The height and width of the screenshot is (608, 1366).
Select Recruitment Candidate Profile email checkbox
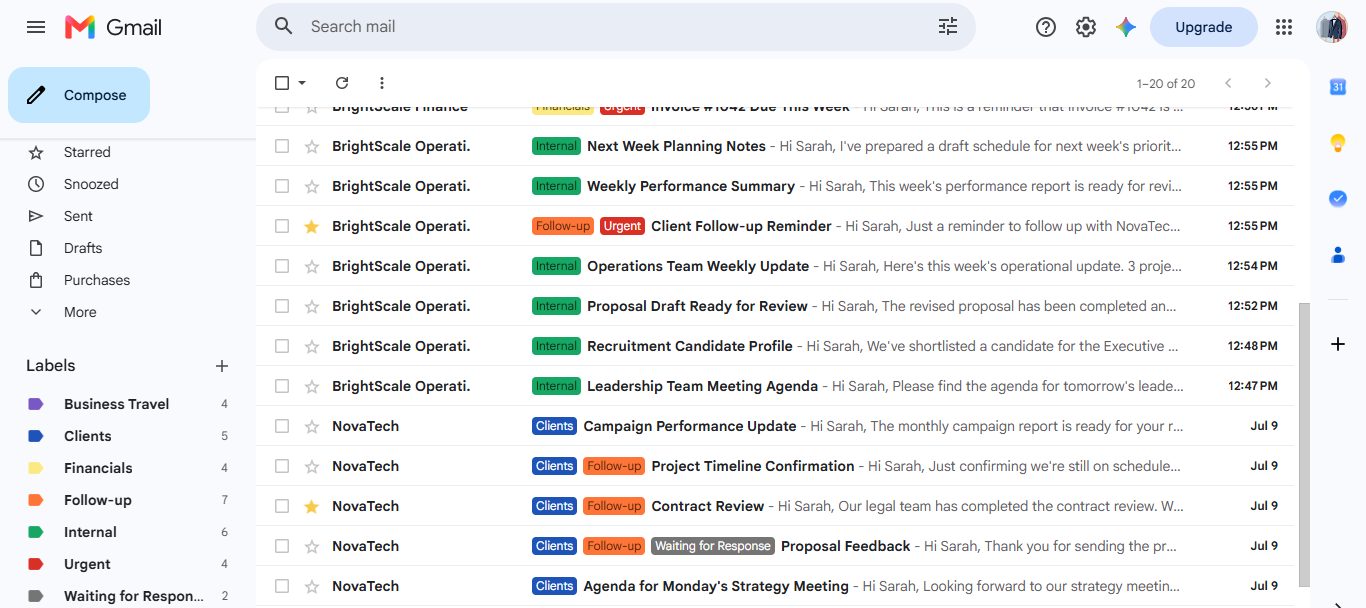click(x=282, y=346)
